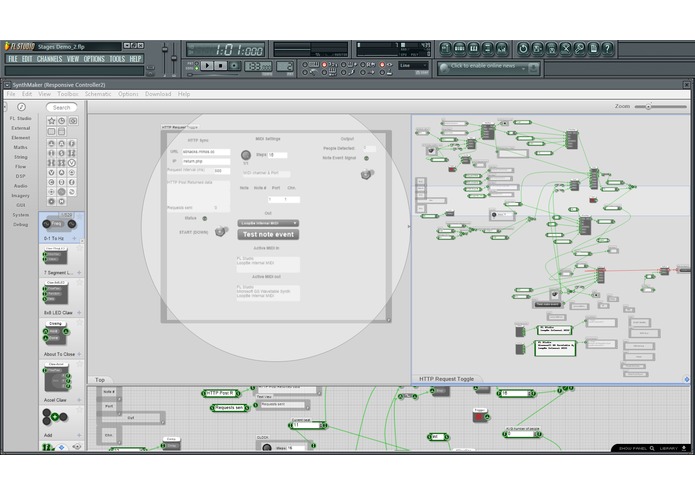Open FL Studio FILE menu
Viewport: 695px width, 494px height.
[x=13, y=59]
